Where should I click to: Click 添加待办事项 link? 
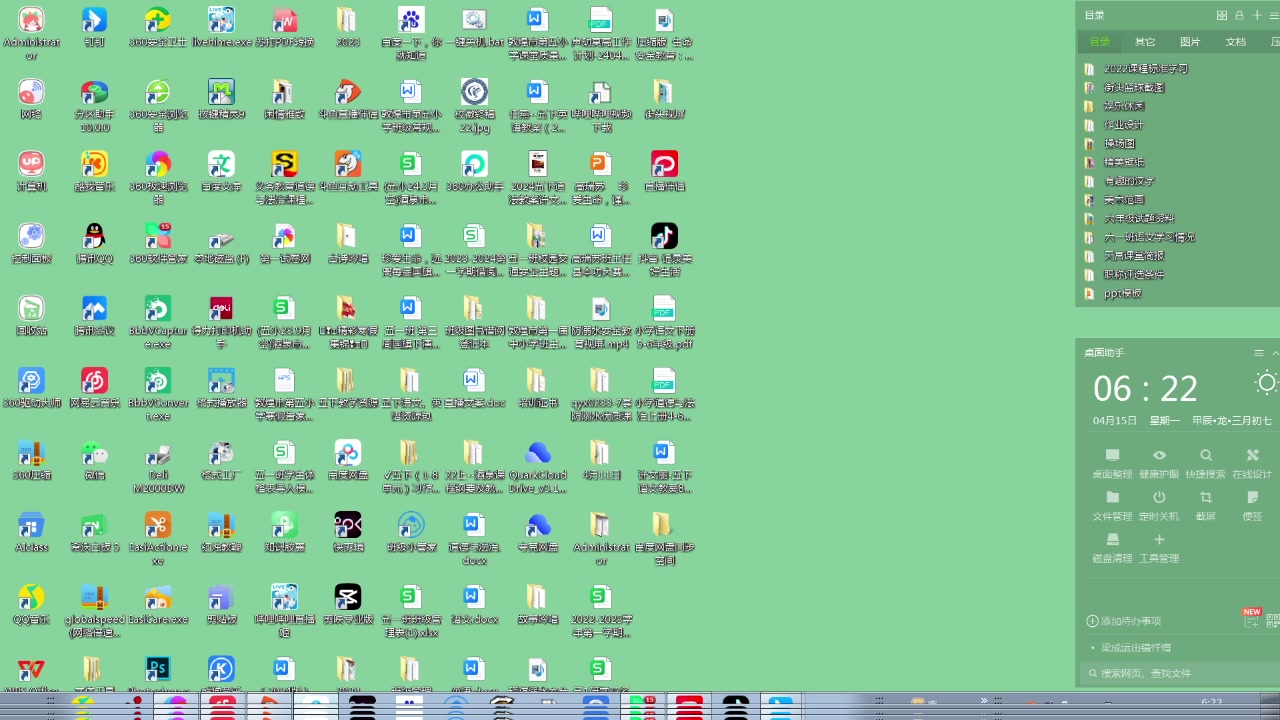point(1124,621)
